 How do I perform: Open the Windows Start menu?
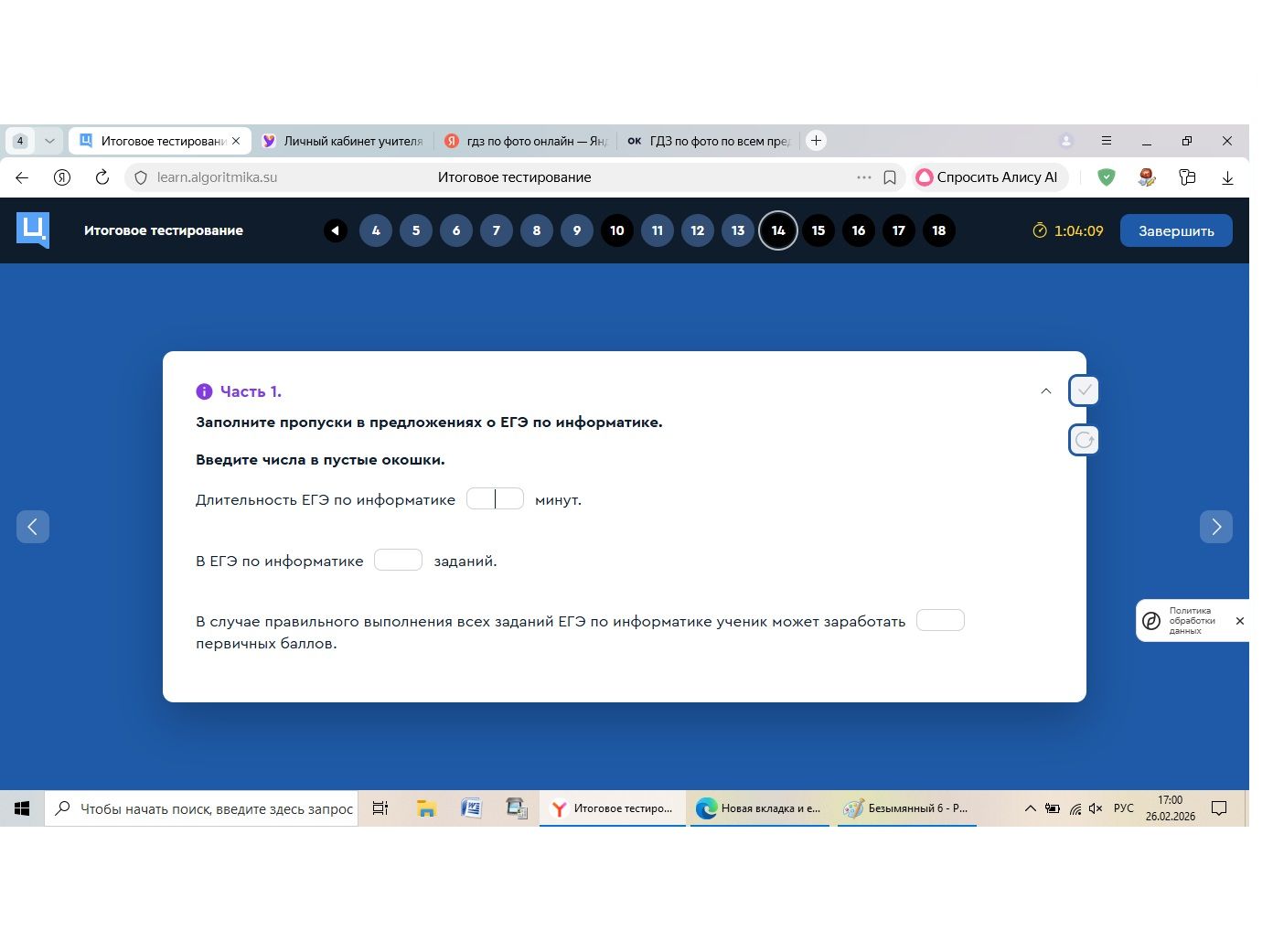point(22,808)
